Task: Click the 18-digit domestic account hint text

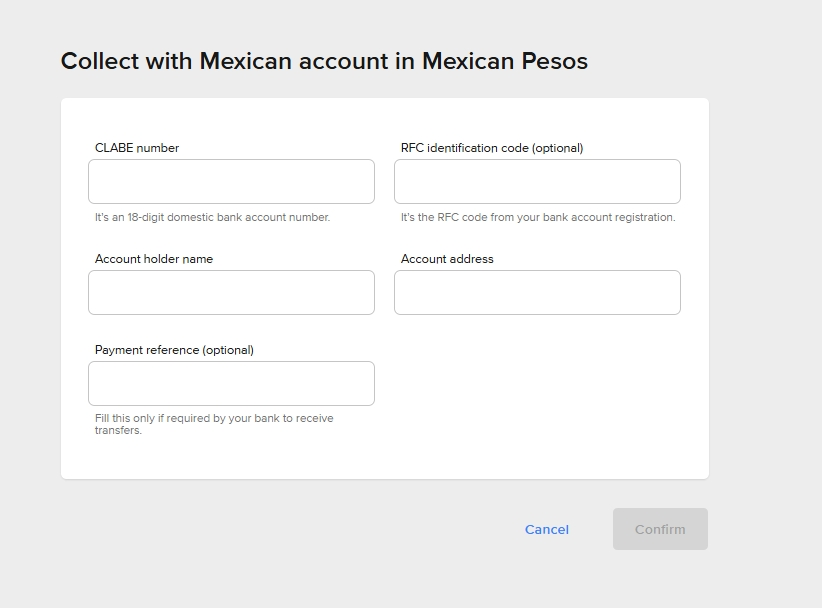Action: [x=212, y=217]
